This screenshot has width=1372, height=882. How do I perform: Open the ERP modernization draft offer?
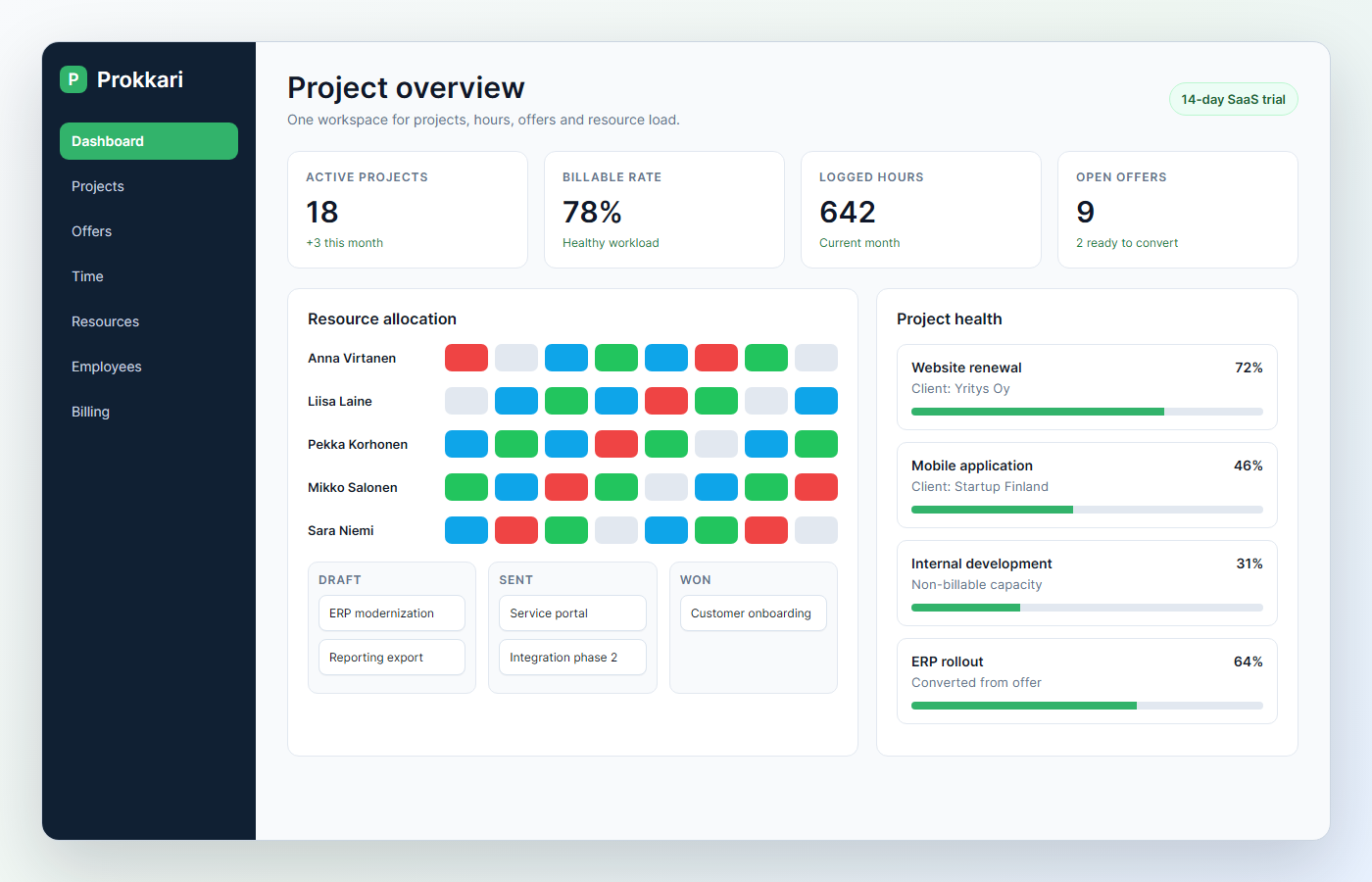[392, 613]
